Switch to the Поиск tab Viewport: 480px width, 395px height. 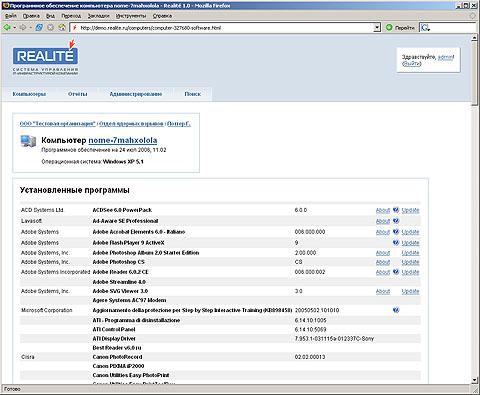tap(193, 94)
